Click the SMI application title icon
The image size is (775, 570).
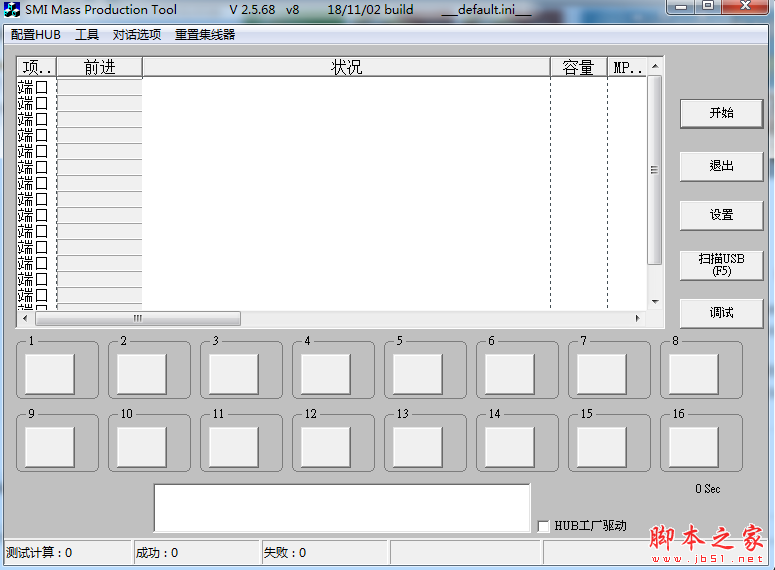[x=12, y=9]
